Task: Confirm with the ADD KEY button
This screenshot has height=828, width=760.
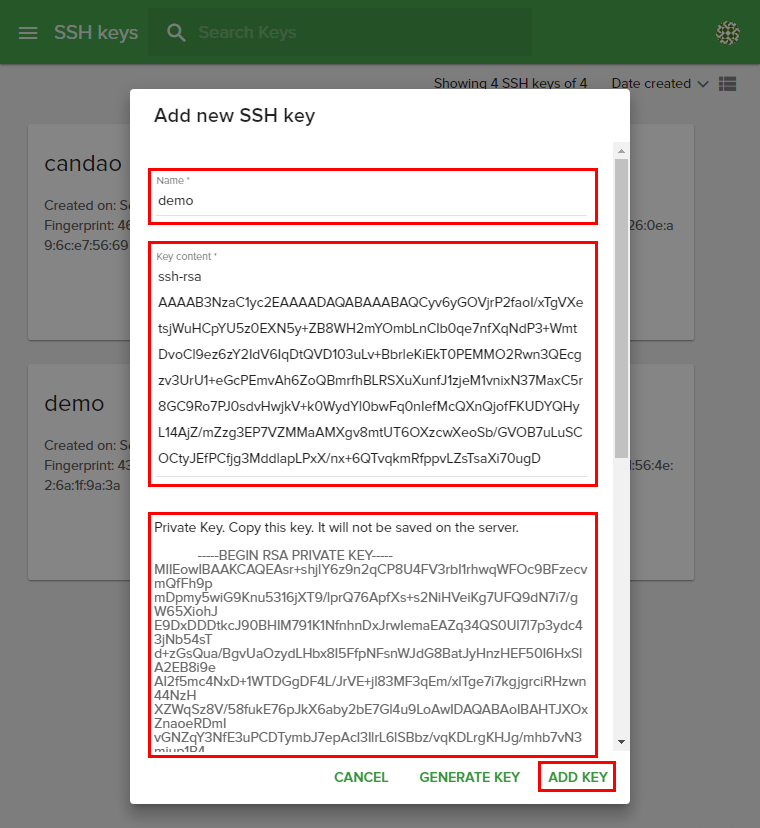Action: click(578, 777)
